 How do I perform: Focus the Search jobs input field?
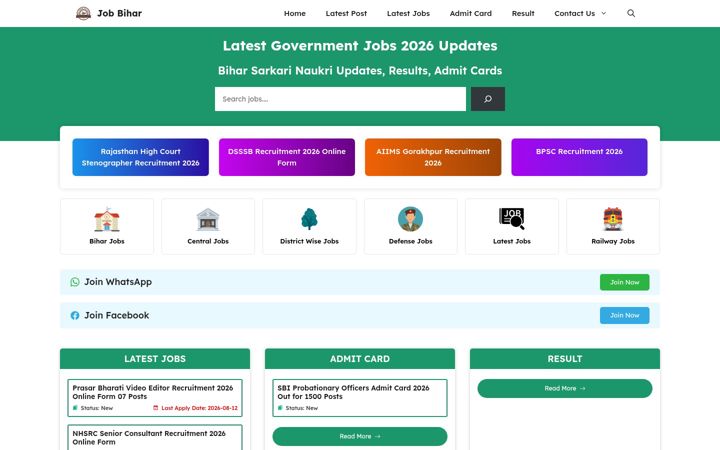coord(340,99)
